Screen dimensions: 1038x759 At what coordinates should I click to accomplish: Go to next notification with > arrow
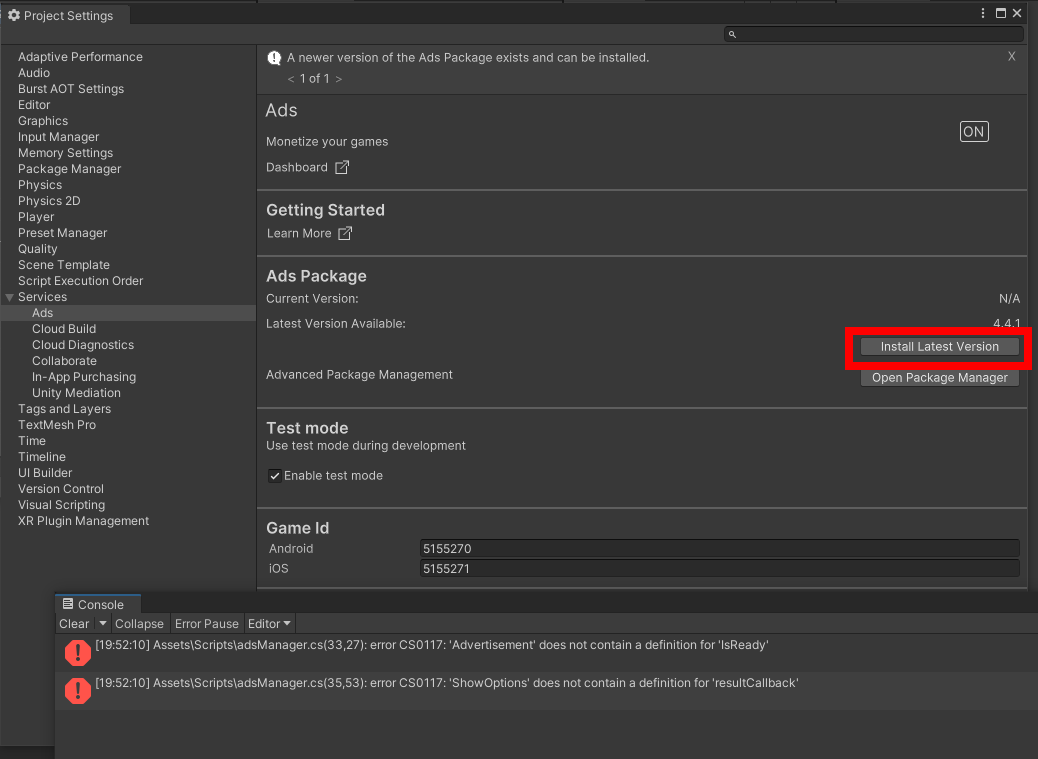[x=339, y=79]
